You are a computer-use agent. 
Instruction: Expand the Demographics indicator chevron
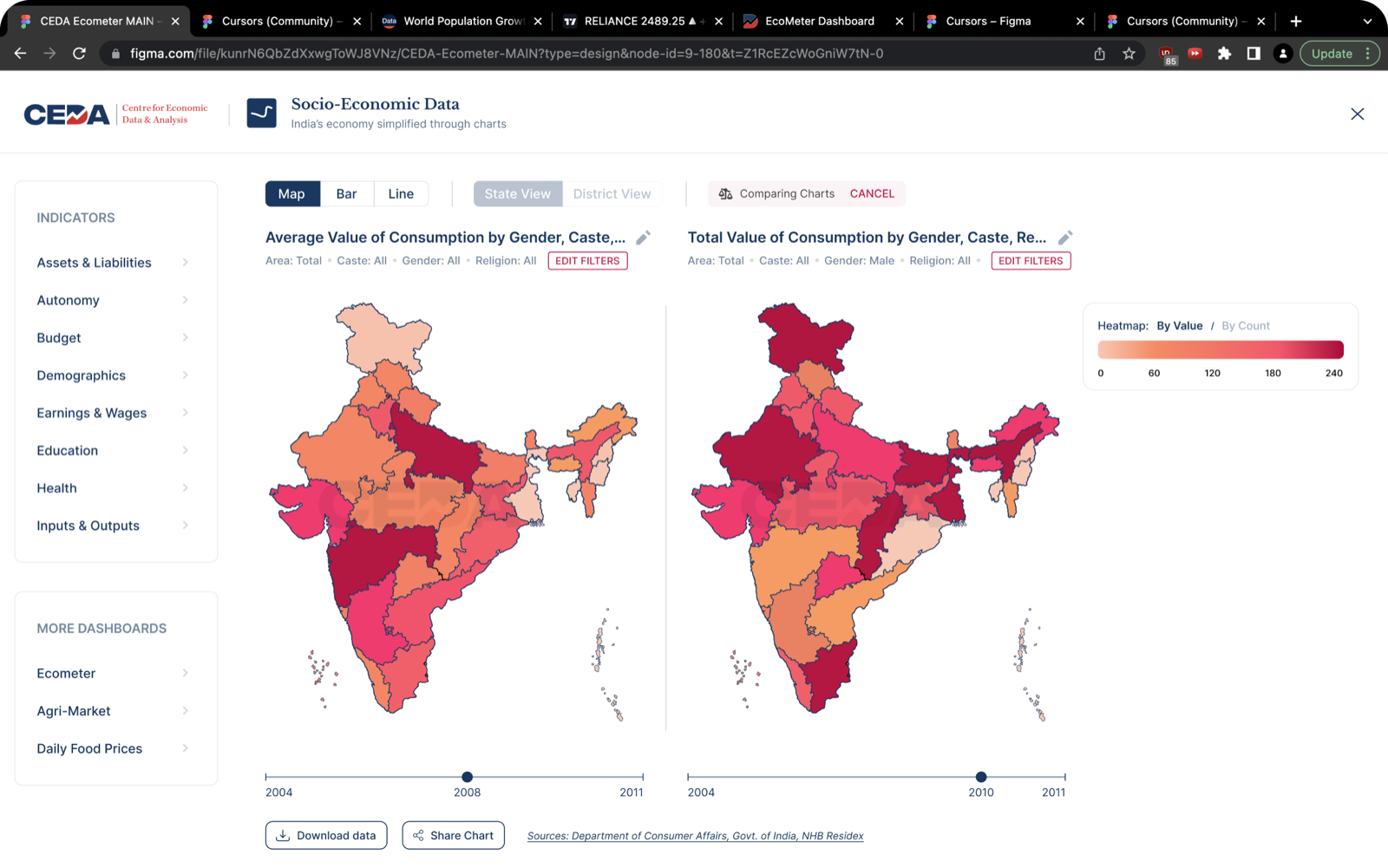click(x=186, y=375)
